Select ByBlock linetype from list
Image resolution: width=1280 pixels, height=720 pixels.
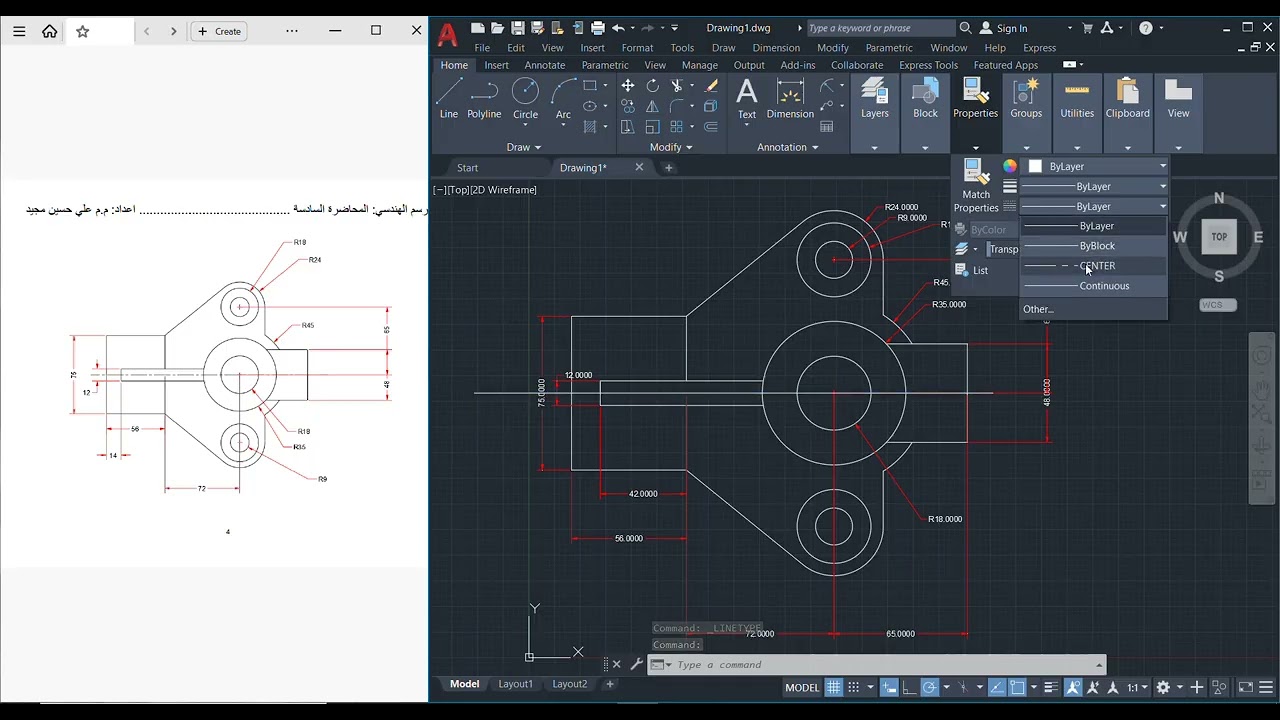click(x=1093, y=246)
